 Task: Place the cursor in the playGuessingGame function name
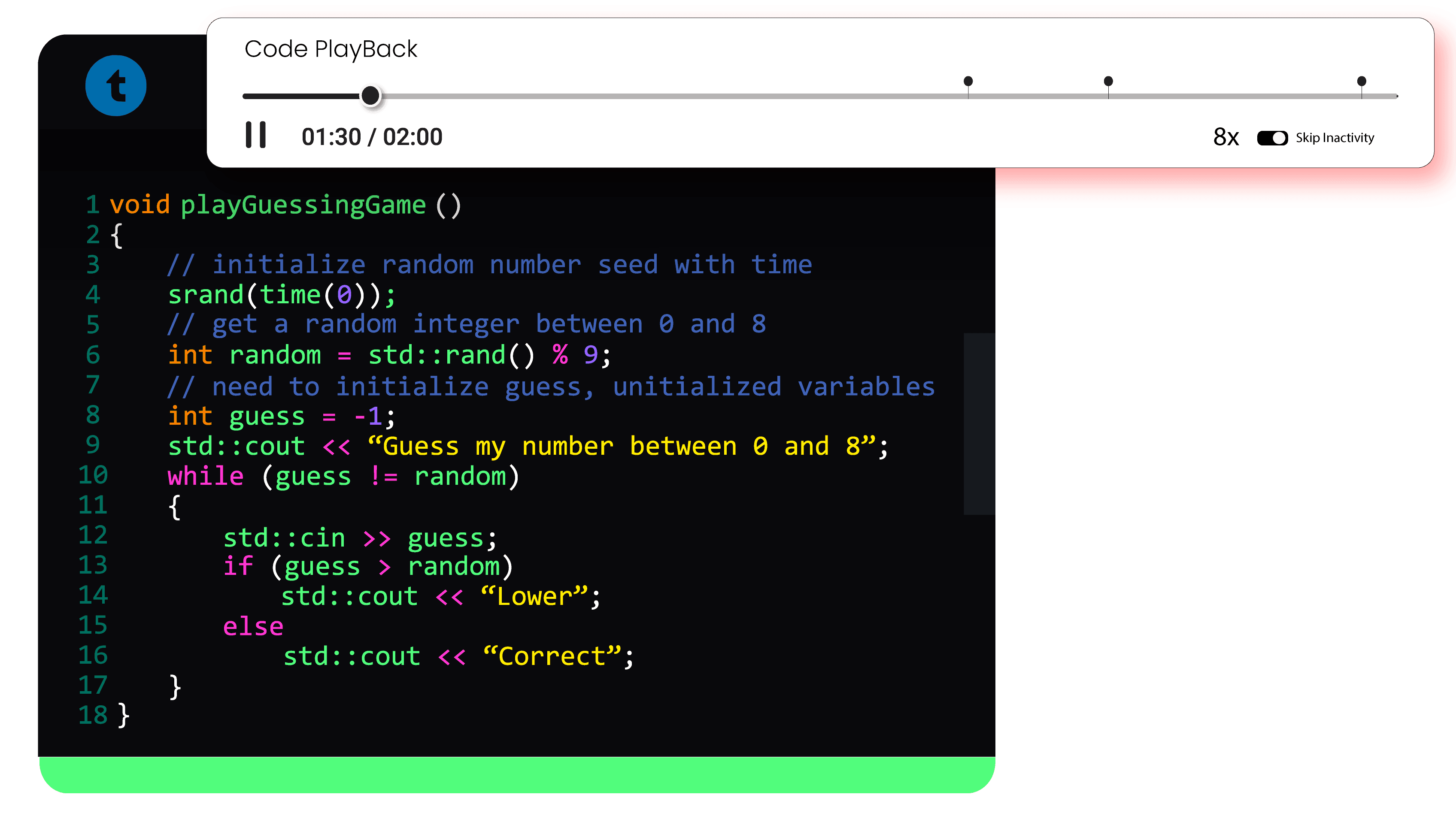[303, 205]
